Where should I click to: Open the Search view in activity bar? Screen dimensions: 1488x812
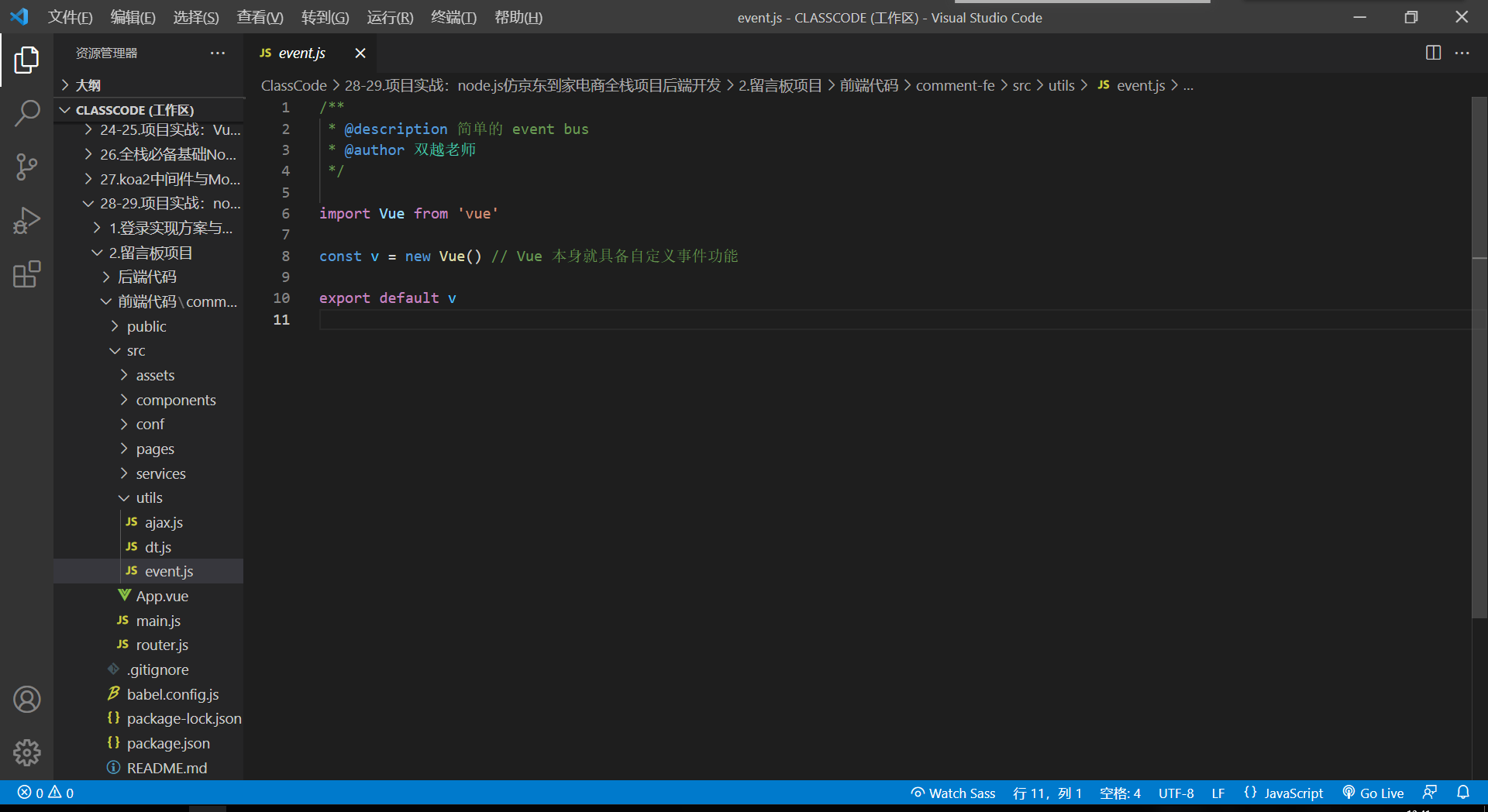(x=26, y=113)
